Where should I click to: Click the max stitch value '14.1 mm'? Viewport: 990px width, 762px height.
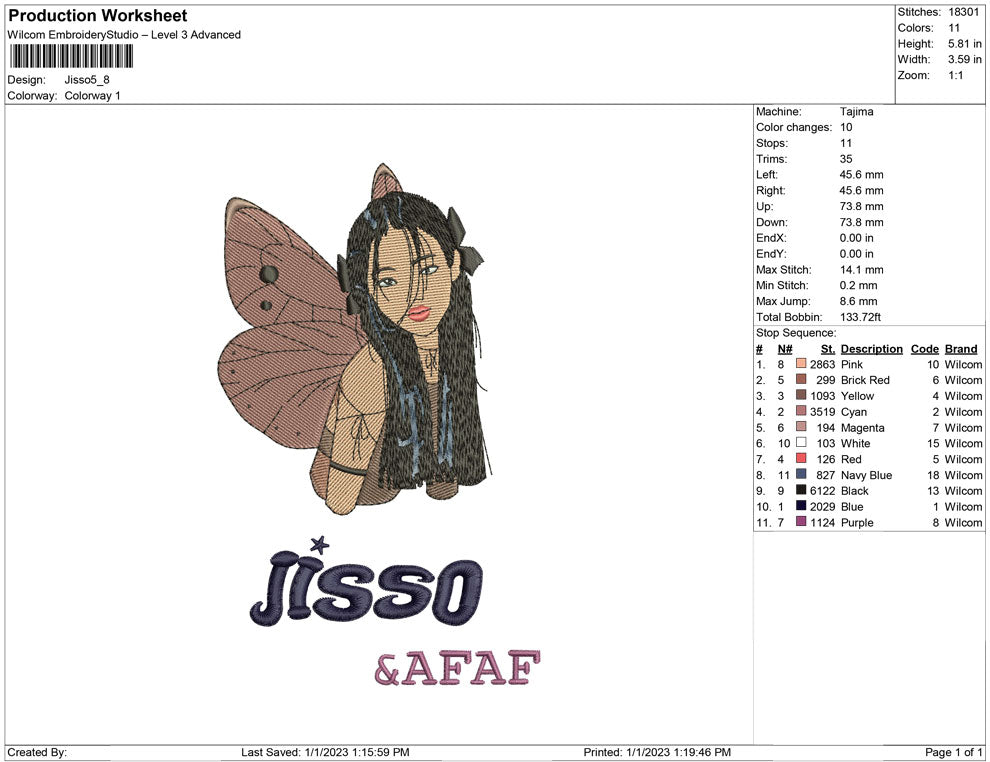coord(861,270)
